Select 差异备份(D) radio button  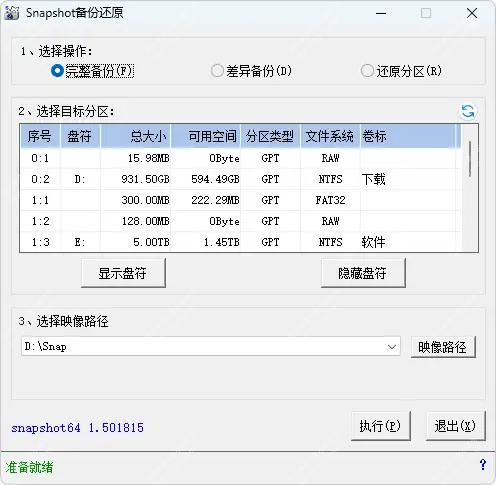(x=251, y=71)
